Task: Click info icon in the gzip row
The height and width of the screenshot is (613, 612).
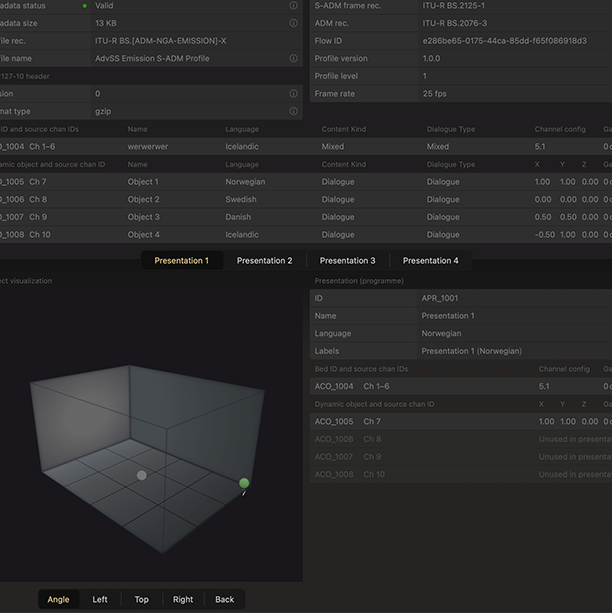Action: click(x=294, y=111)
